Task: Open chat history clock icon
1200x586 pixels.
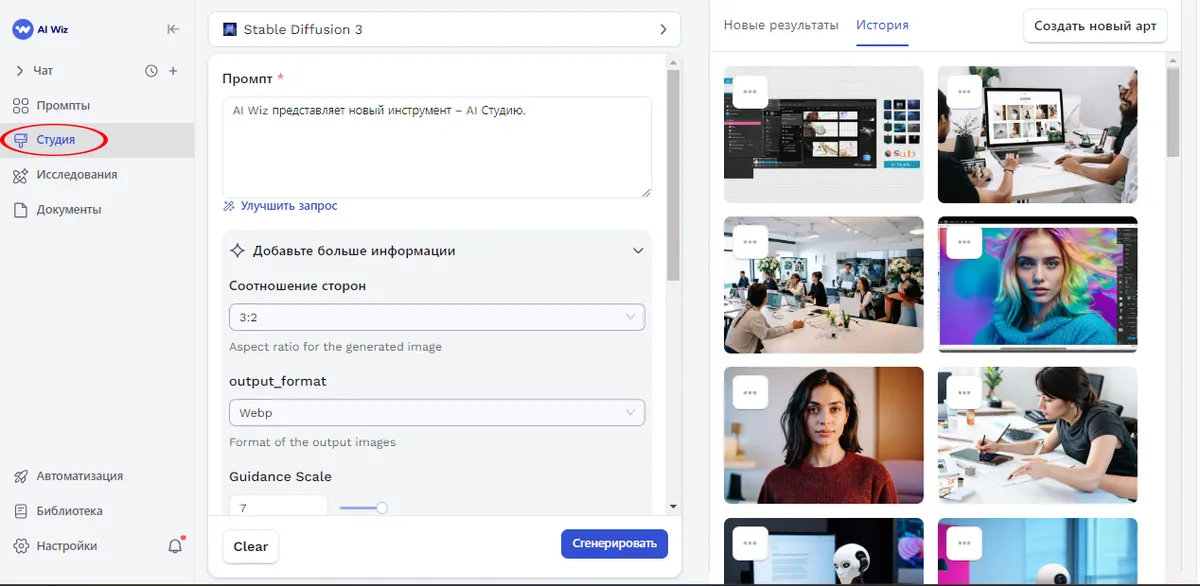Action: tap(151, 71)
